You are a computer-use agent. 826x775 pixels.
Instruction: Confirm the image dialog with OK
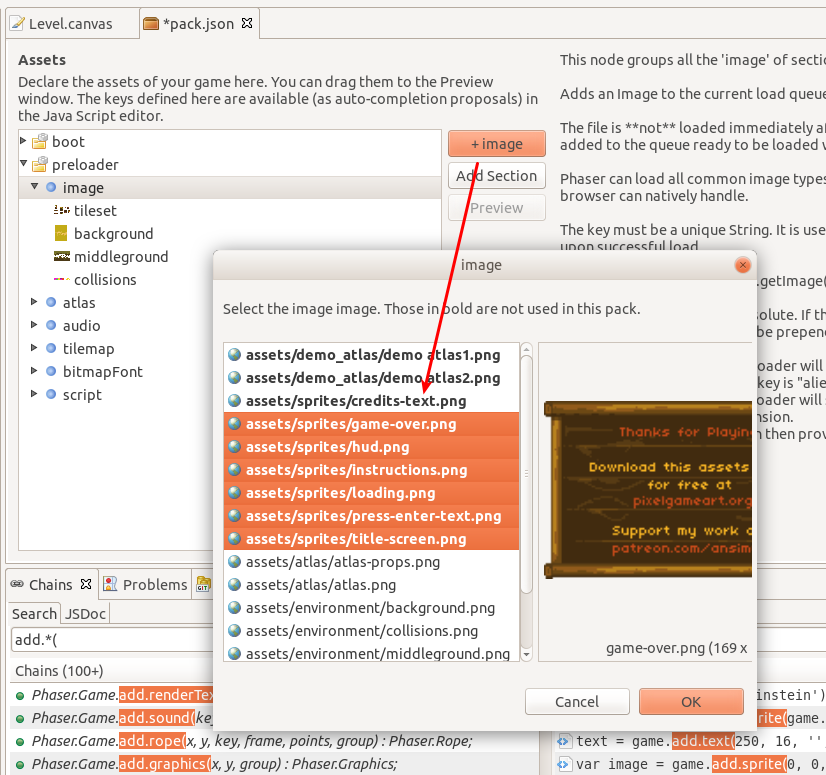point(690,701)
